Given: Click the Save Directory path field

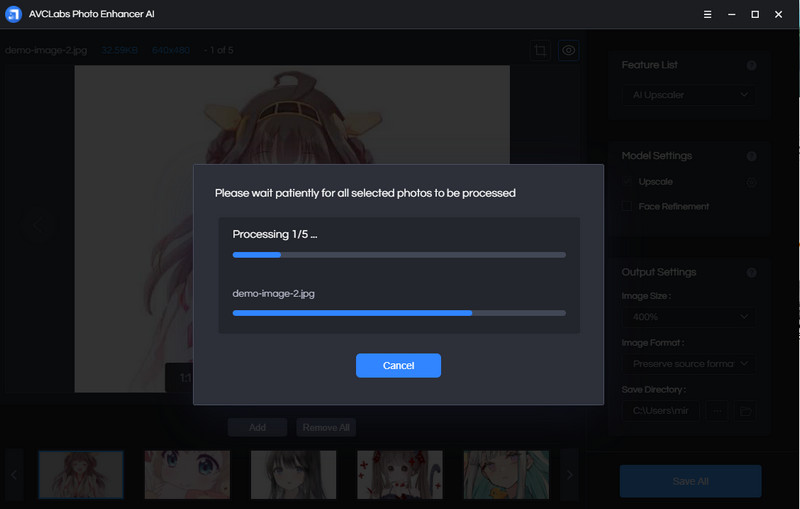Looking at the screenshot, I should pyautogui.click(x=660, y=411).
